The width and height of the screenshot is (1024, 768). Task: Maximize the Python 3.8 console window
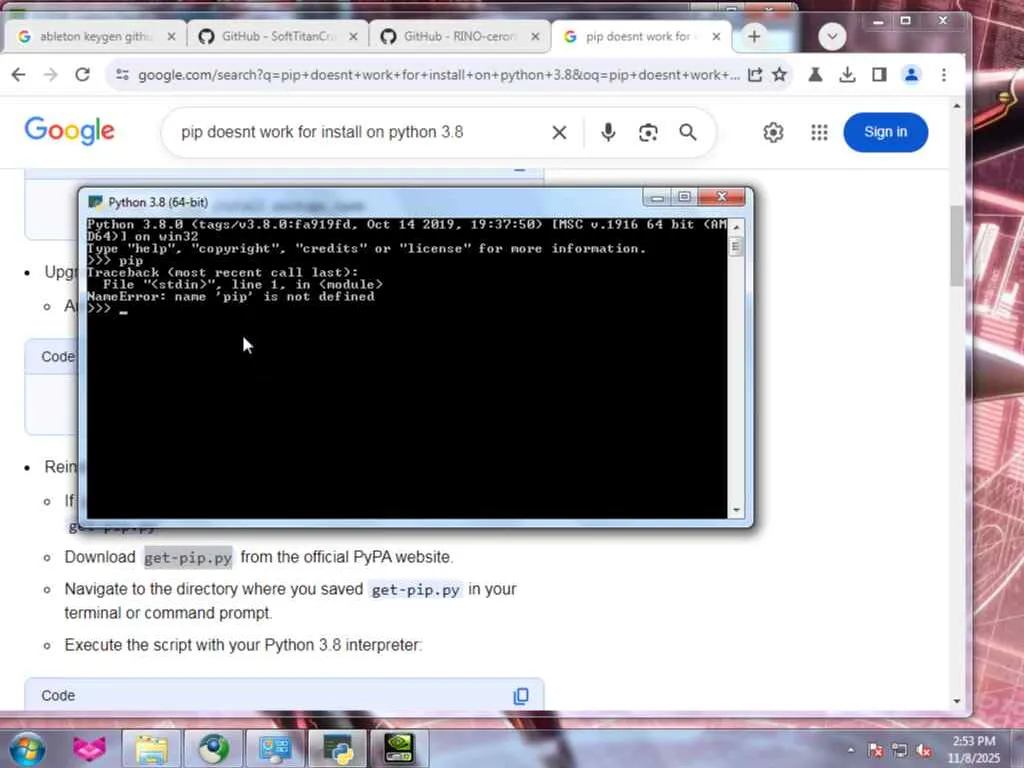coord(685,197)
